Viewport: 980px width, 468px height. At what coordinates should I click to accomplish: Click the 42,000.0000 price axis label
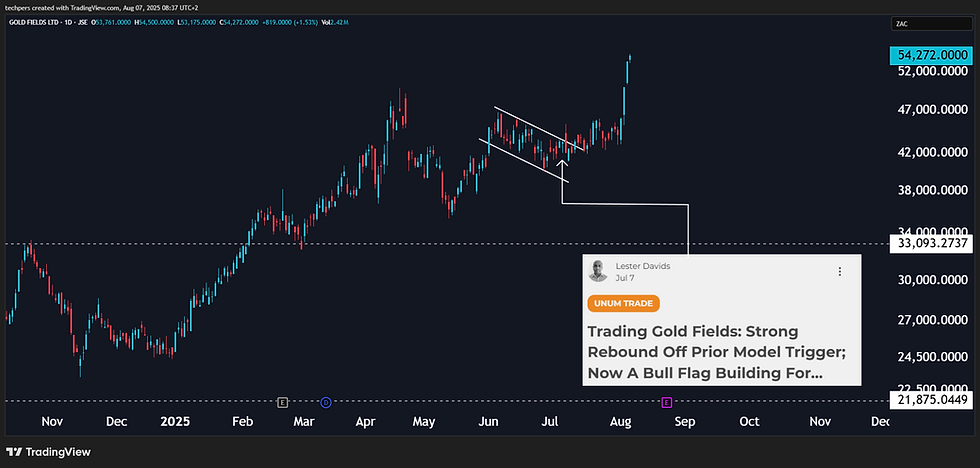[x=931, y=152]
